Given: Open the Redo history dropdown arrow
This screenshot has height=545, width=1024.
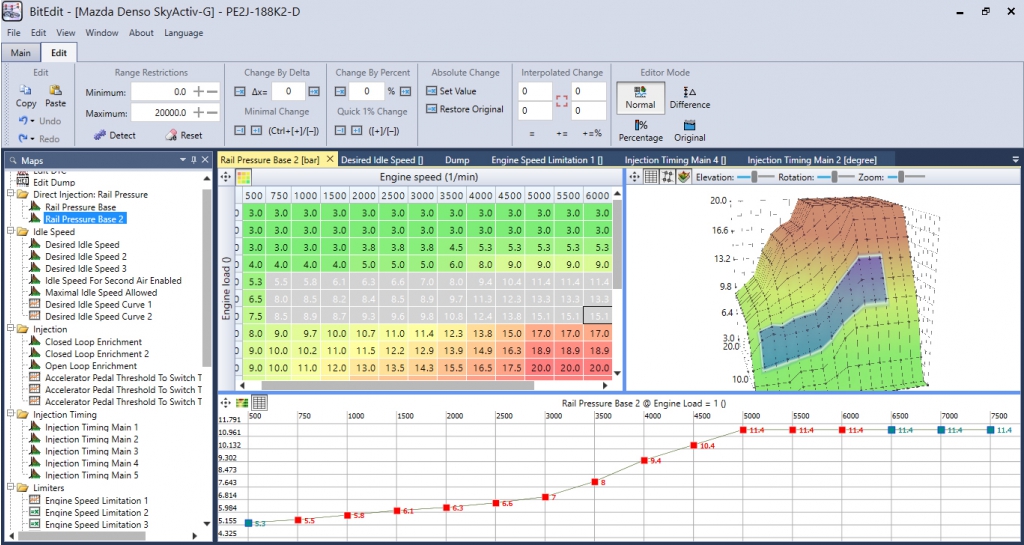Looking at the screenshot, I should click(31, 139).
